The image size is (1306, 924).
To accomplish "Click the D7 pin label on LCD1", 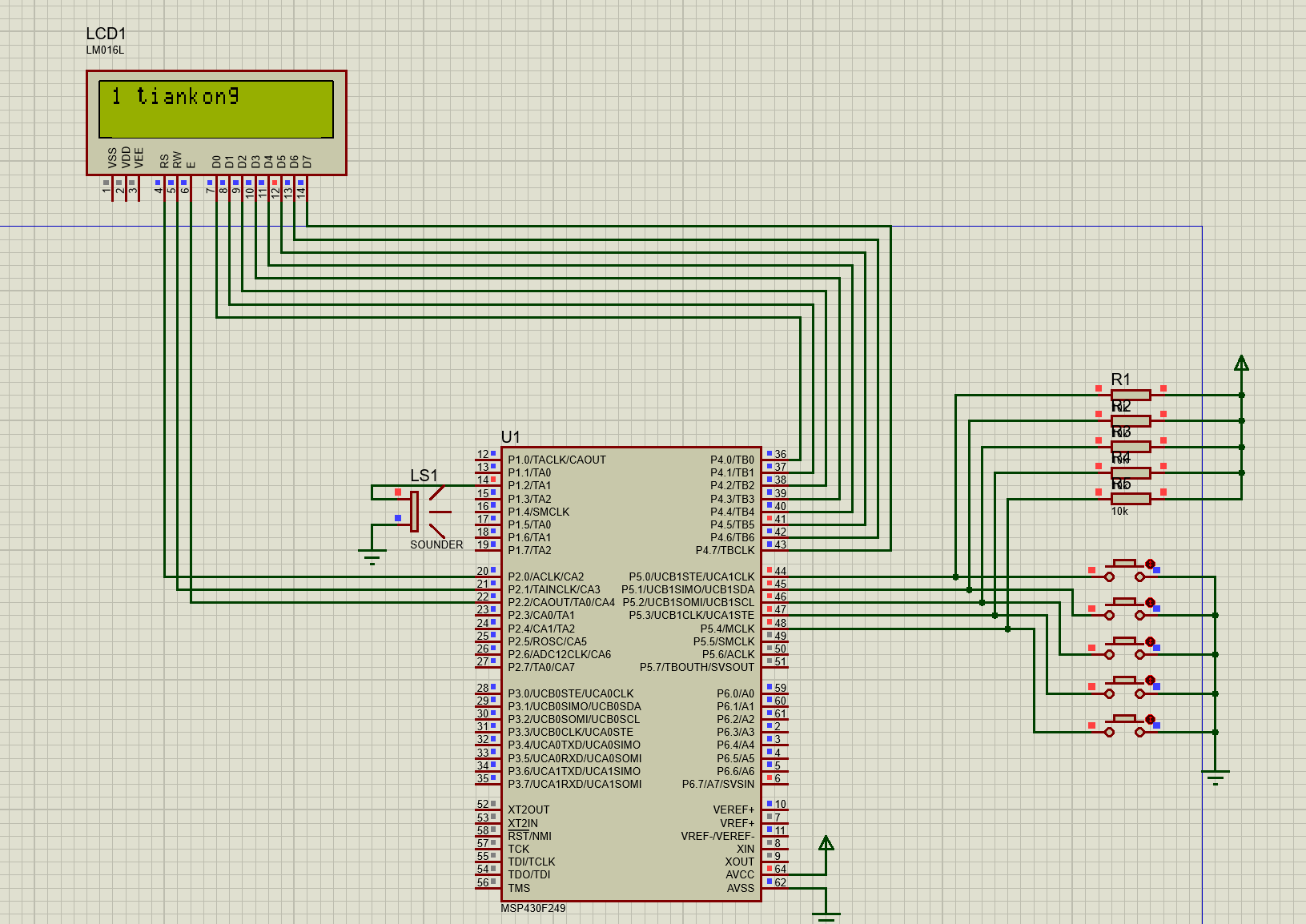I will pos(307,161).
